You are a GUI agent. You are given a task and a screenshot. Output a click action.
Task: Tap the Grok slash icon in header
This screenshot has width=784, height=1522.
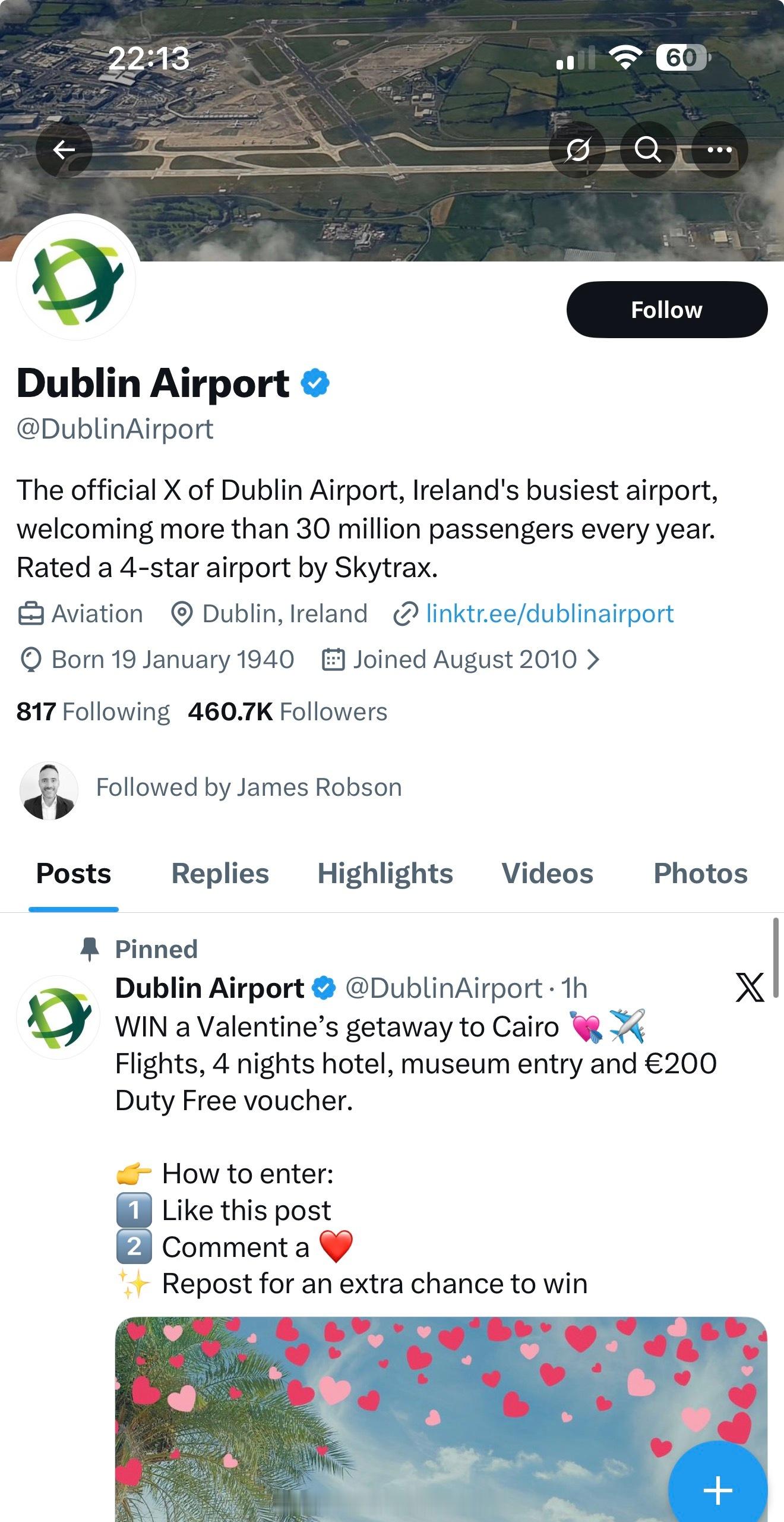coord(577,150)
